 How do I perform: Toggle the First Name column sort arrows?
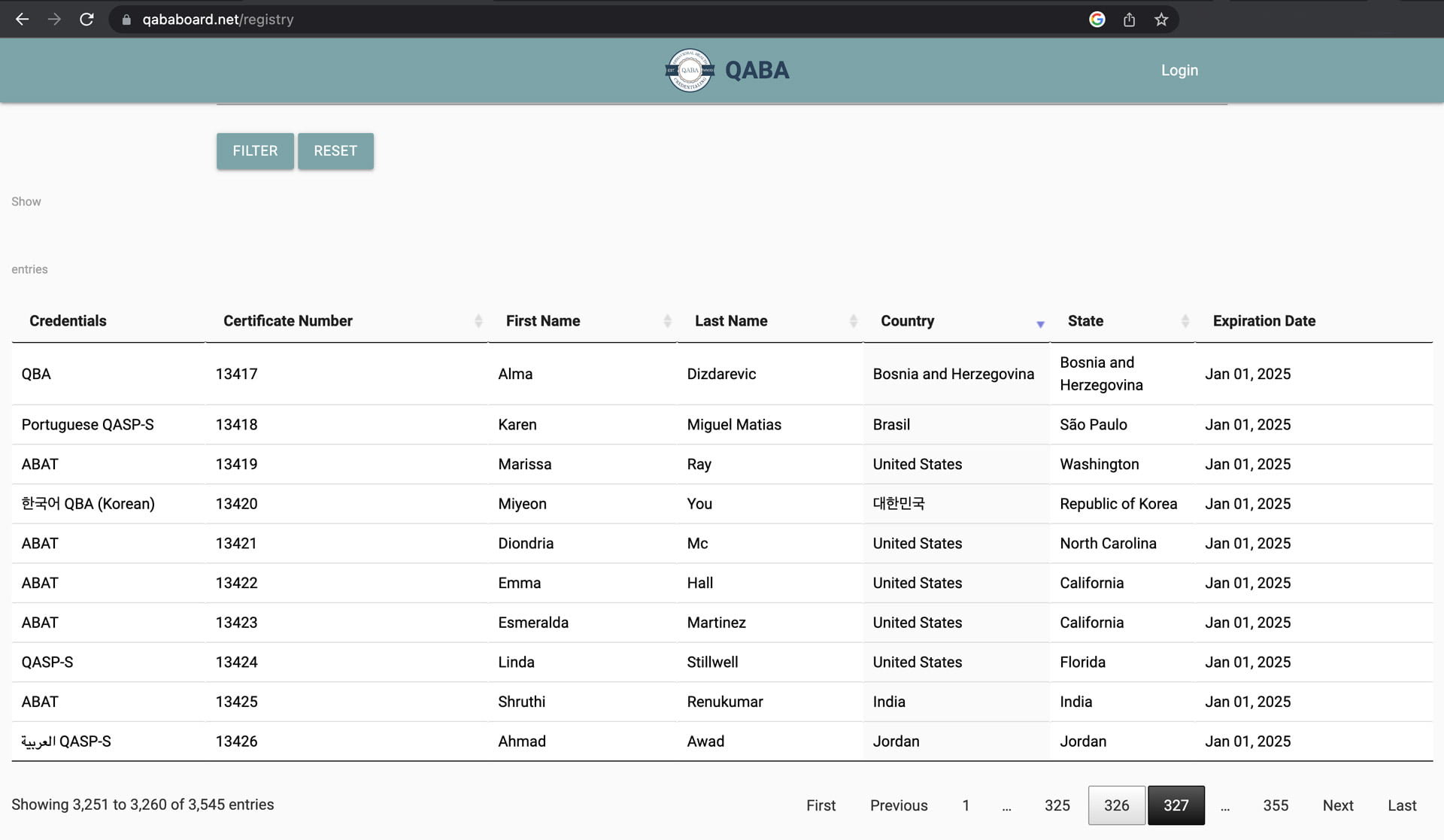[x=667, y=321]
